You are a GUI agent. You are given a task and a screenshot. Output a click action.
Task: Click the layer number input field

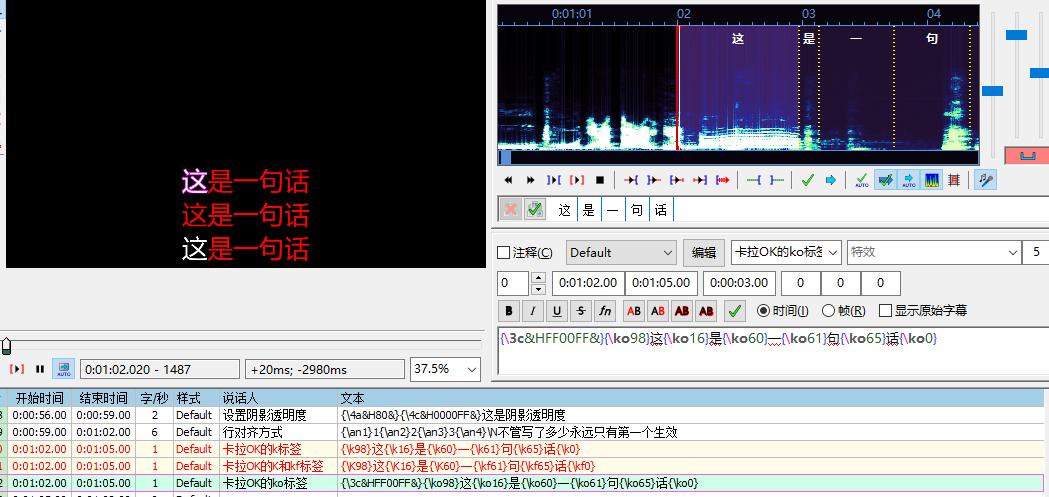click(x=514, y=283)
